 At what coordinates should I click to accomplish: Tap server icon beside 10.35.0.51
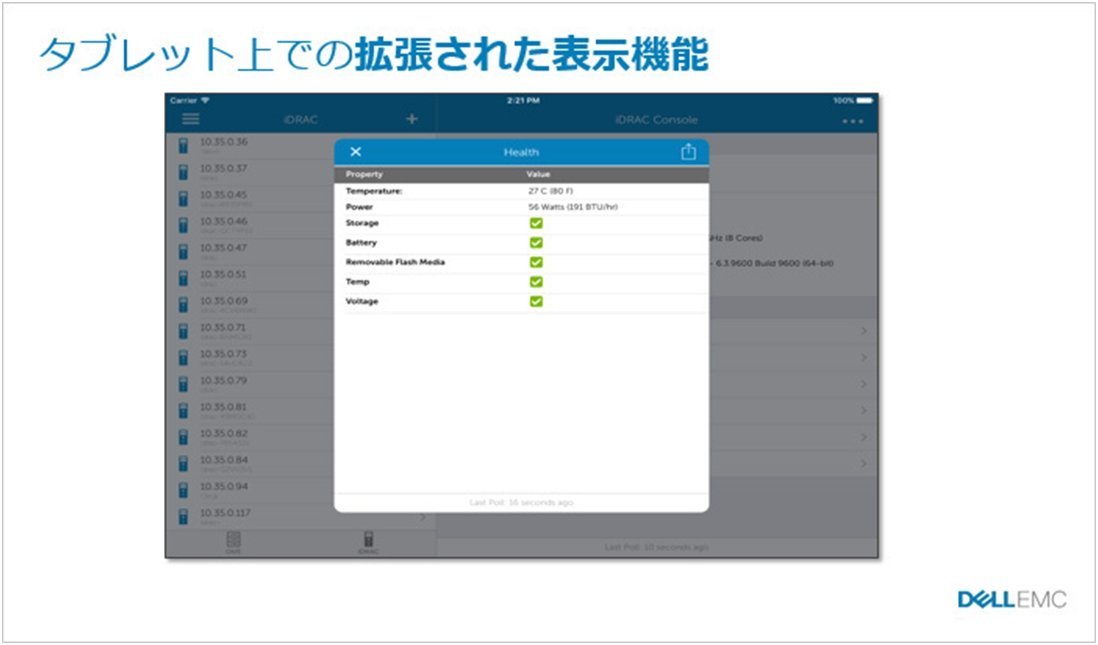click(183, 279)
